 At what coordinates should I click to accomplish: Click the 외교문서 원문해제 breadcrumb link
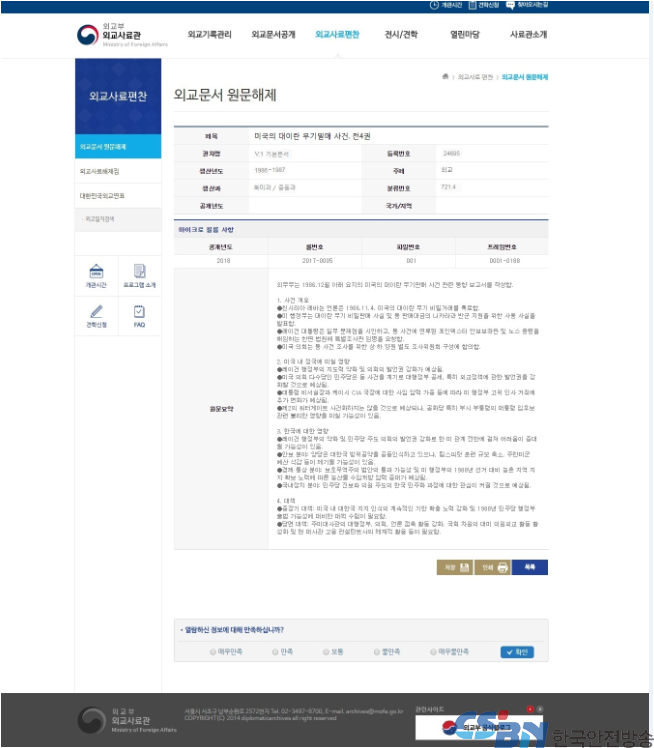(x=524, y=77)
